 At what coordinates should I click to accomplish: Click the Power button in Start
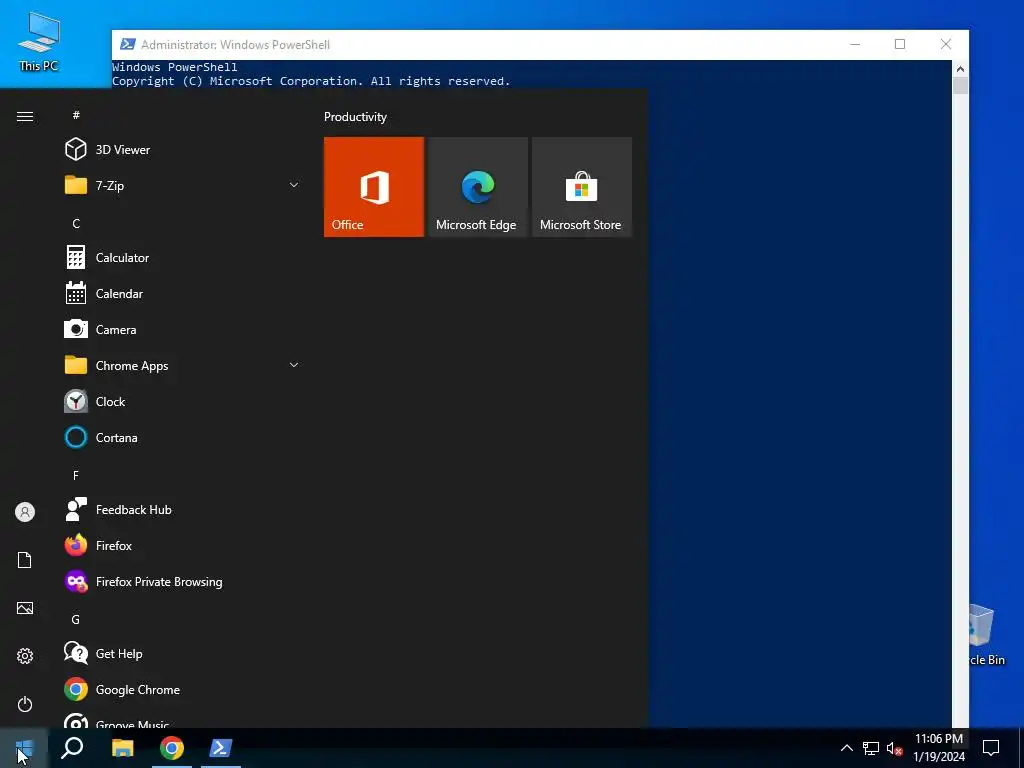[25, 704]
